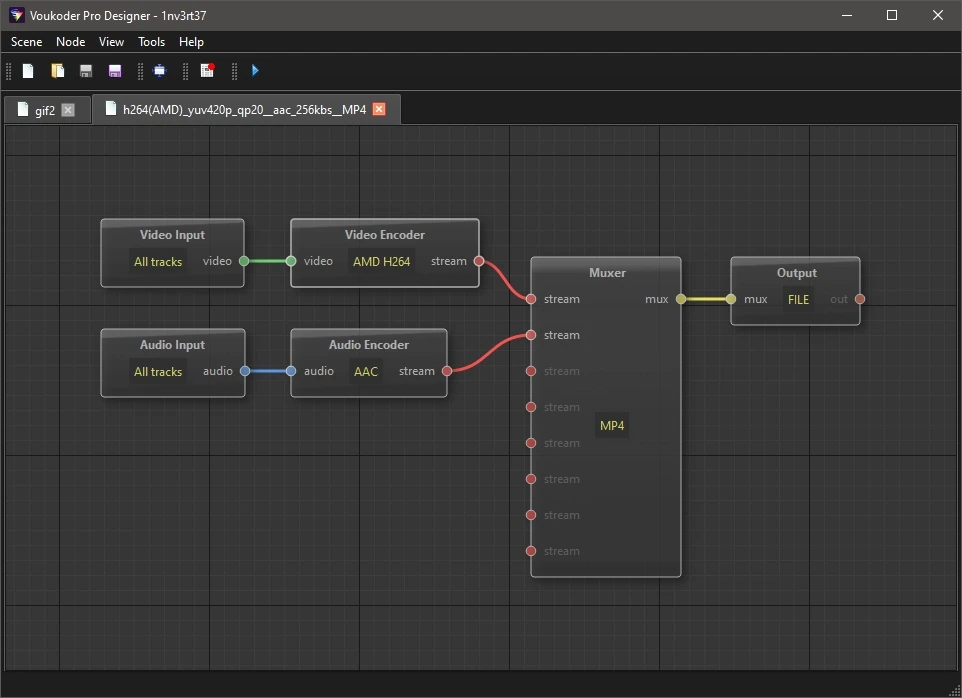Viewport: 962px width, 698px height.
Task: Click the yellow mux input port on Output
Action: (x=731, y=299)
